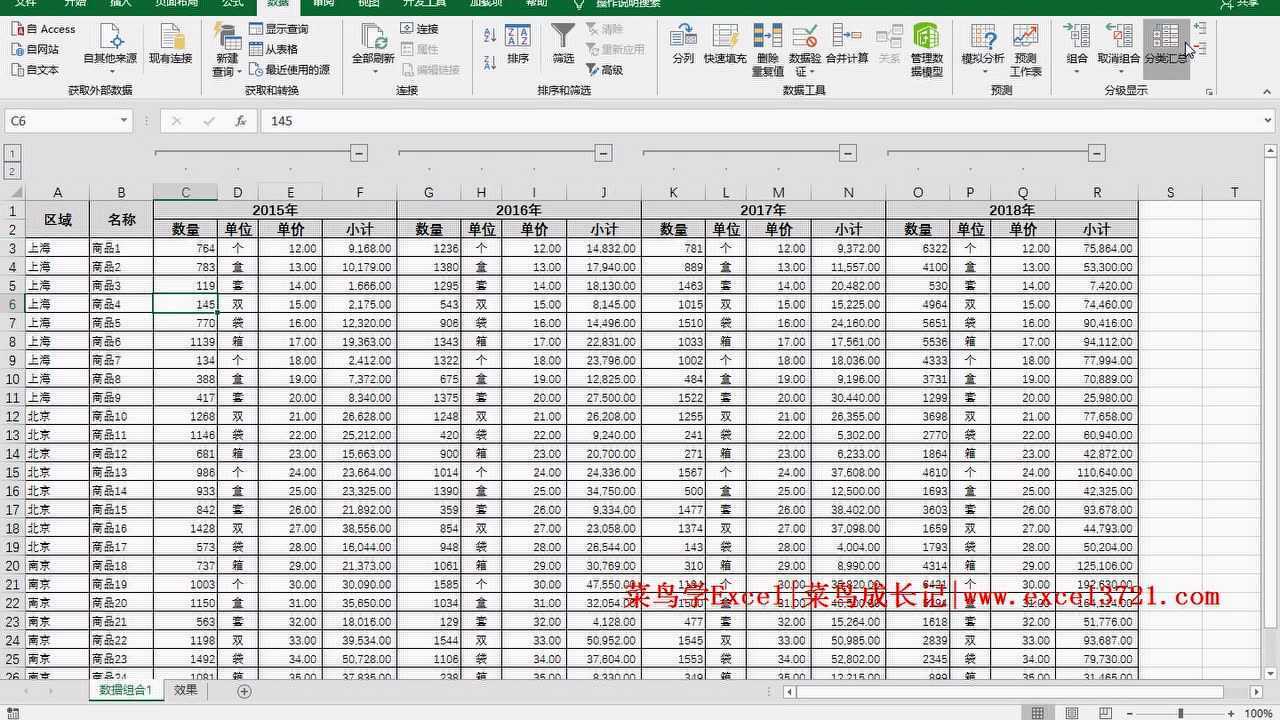Open the 分级显示 dialog launcher

[1209, 92]
